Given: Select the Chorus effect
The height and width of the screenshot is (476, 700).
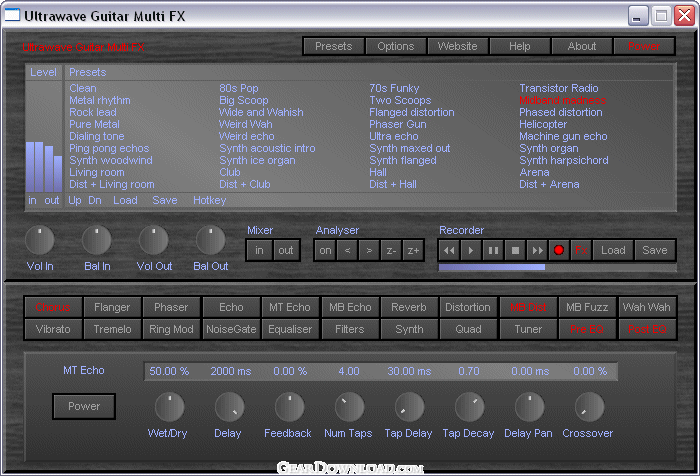Looking at the screenshot, I should click(53, 307).
